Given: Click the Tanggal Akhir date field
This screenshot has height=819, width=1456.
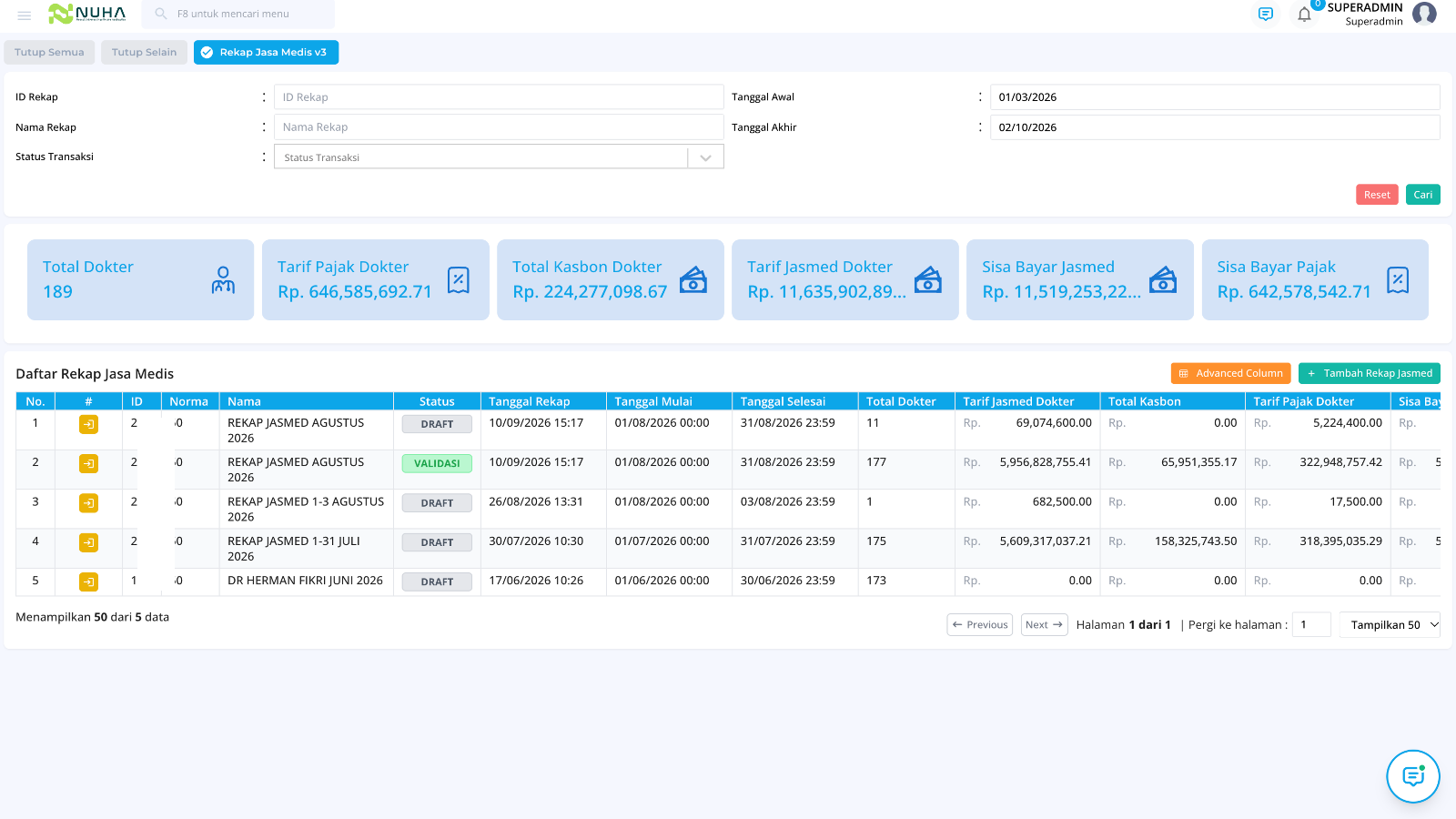Looking at the screenshot, I should click(x=1215, y=127).
